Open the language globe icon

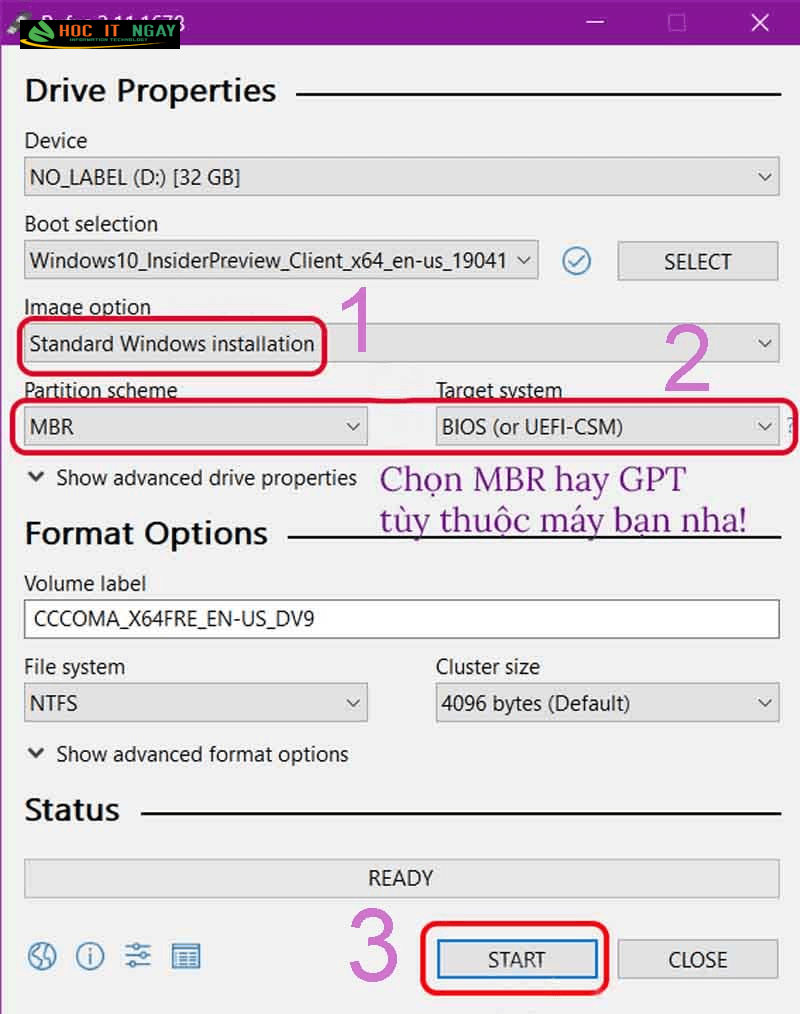42,956
